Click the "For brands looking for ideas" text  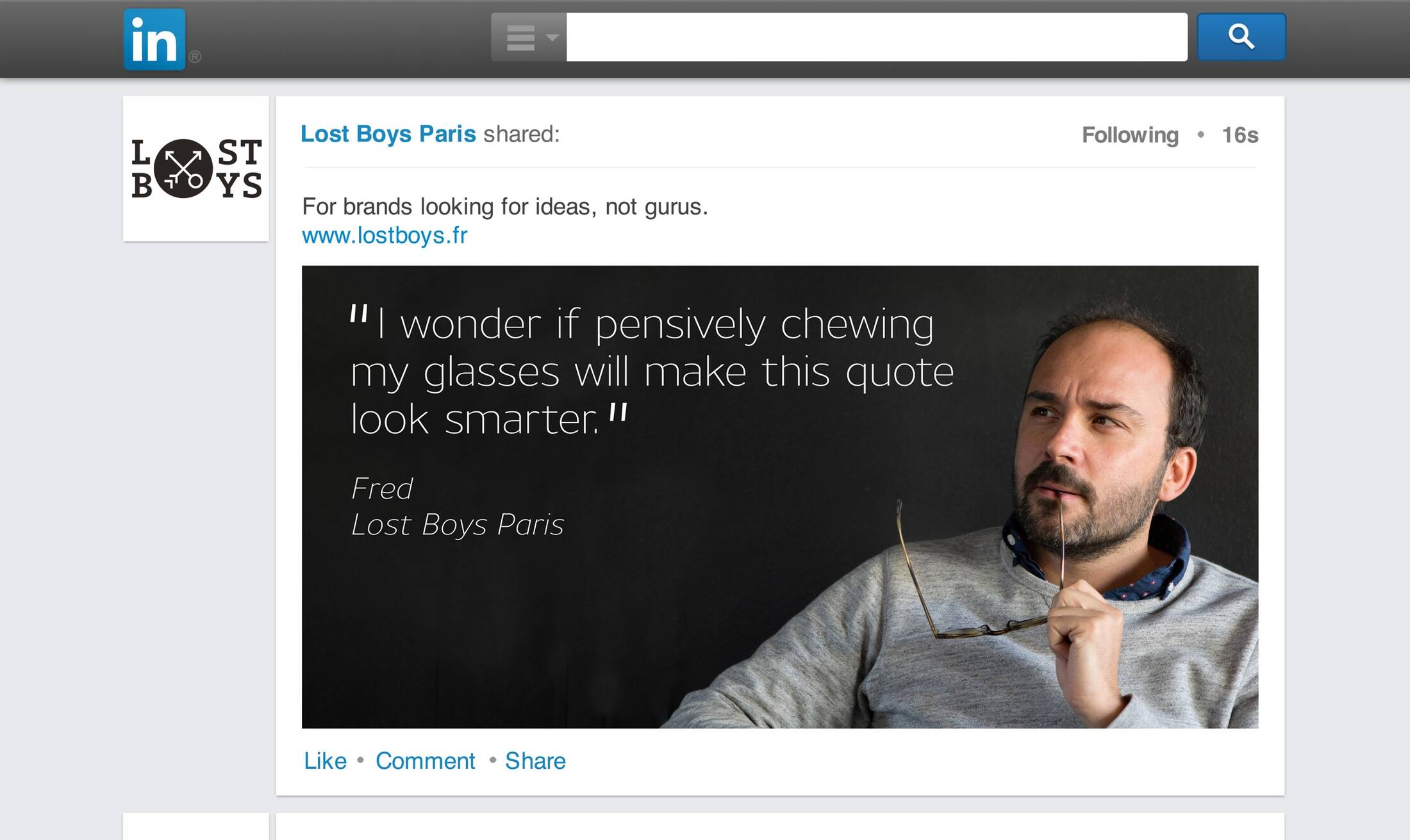504,206
